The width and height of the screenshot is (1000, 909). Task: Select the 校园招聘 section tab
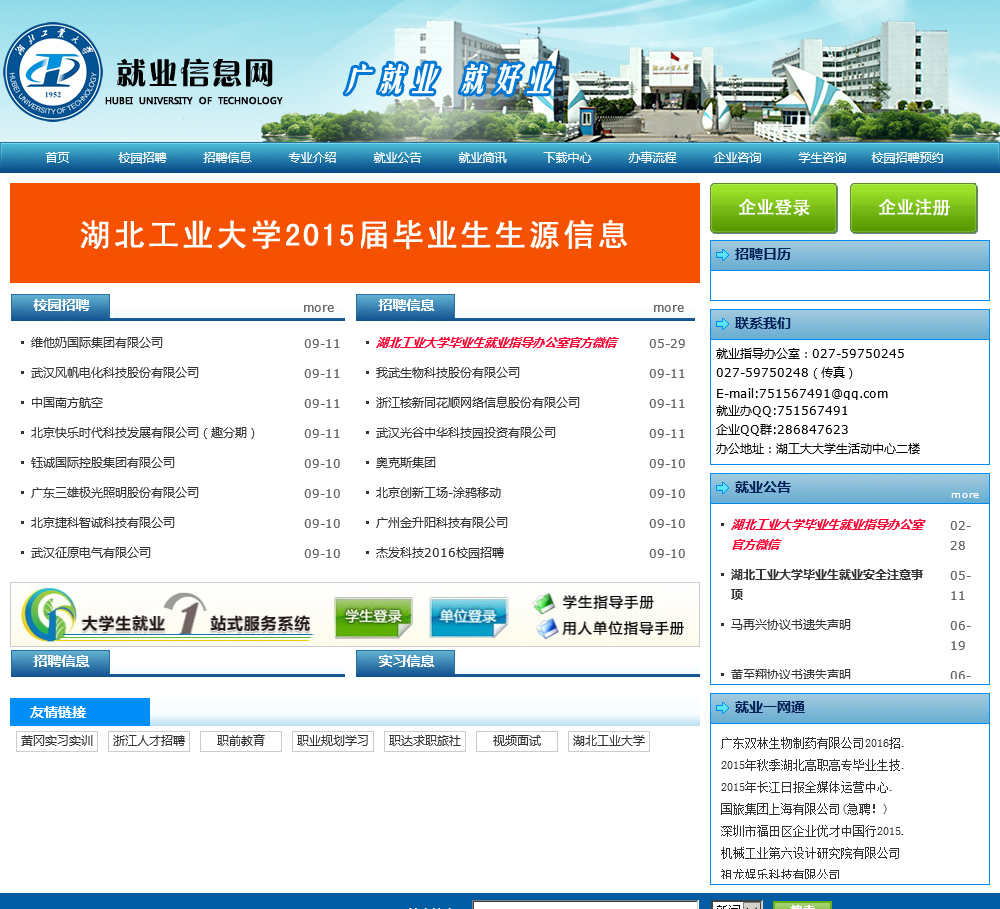61,306
